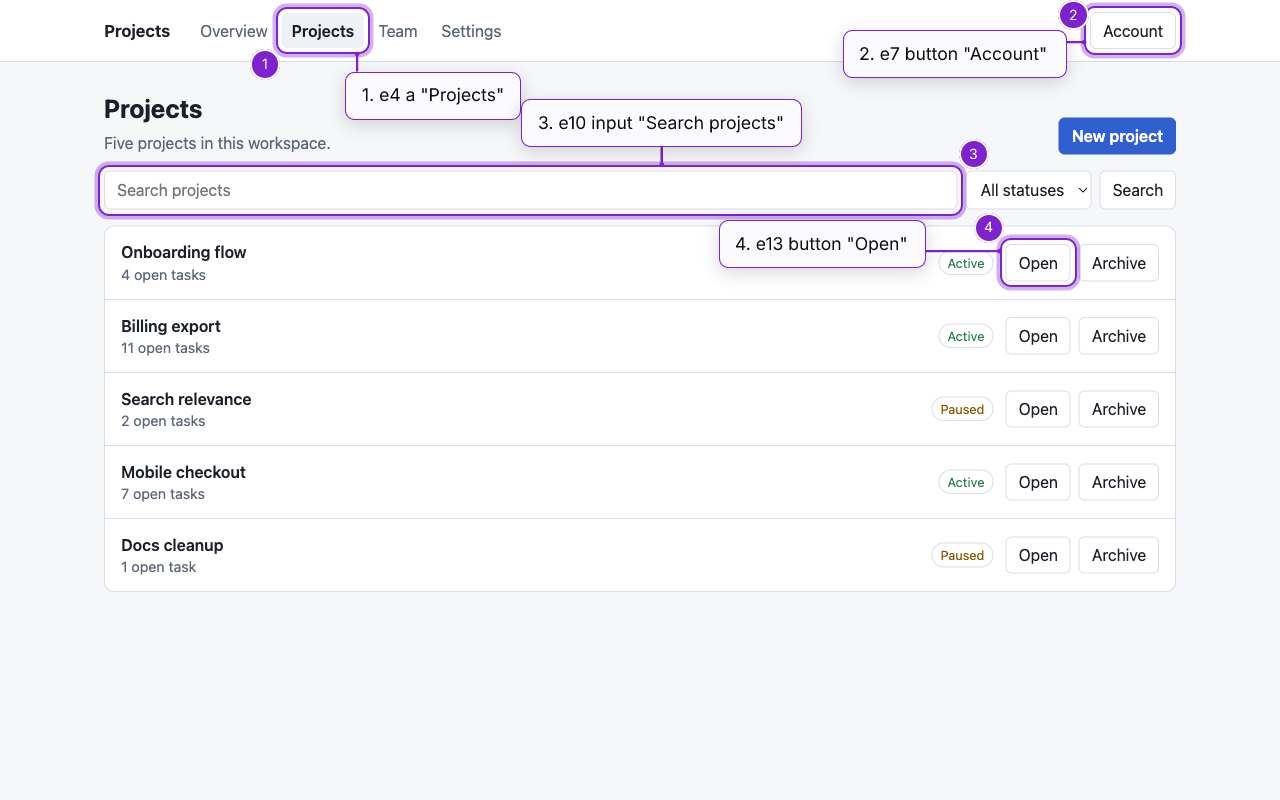Open the Docs cleanup project
1280x800 pixels.
coord(1038,555)
